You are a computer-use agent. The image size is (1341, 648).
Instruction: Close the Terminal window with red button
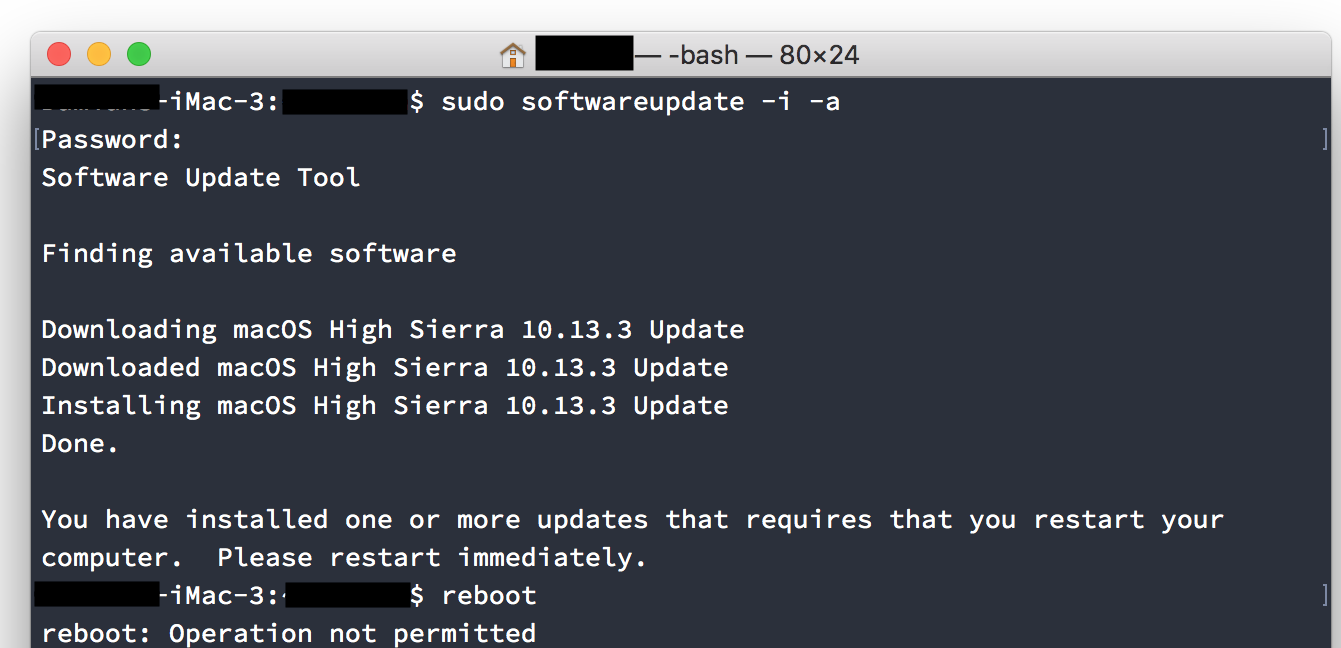tap(59, 54)
